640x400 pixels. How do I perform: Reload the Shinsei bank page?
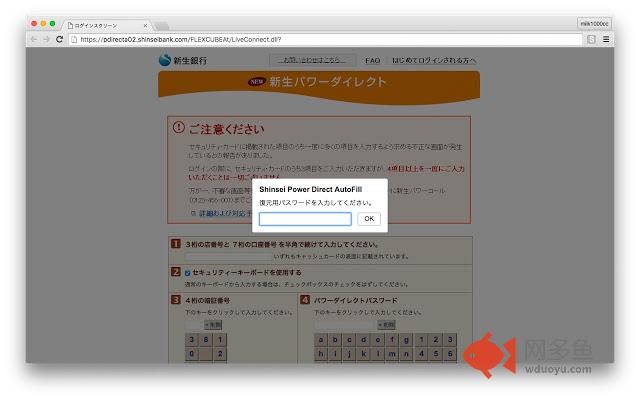[60, 39]
